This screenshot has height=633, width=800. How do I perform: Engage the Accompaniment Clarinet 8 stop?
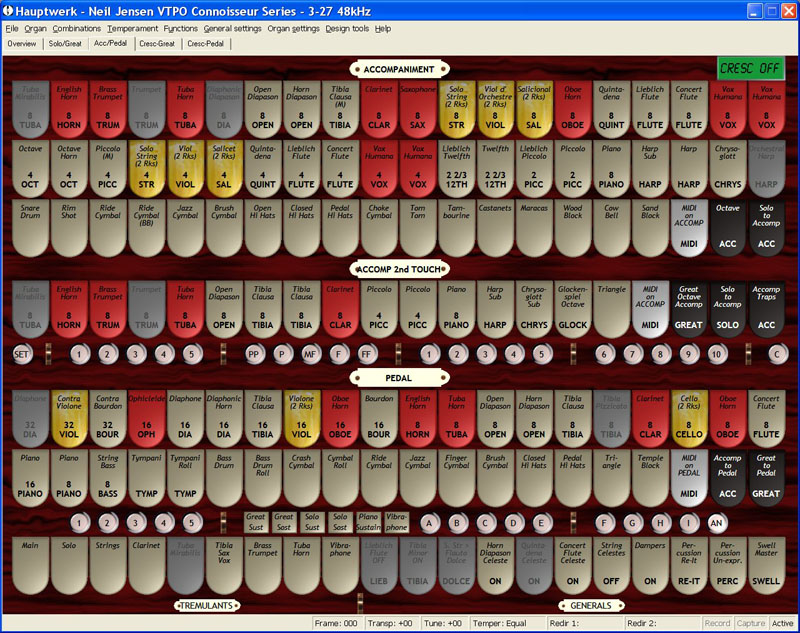379,109
